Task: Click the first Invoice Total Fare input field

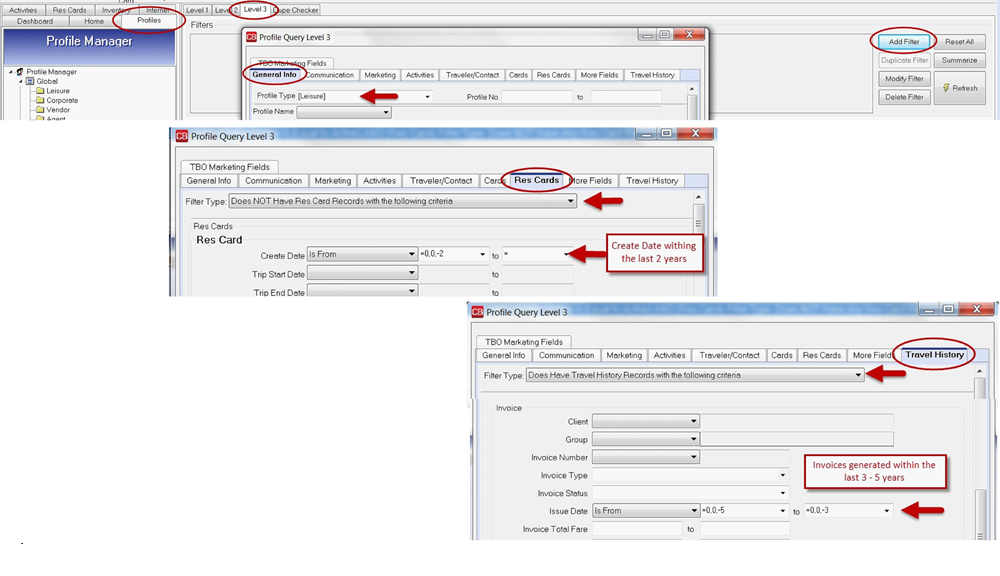Action: click(x=636, y=529)
